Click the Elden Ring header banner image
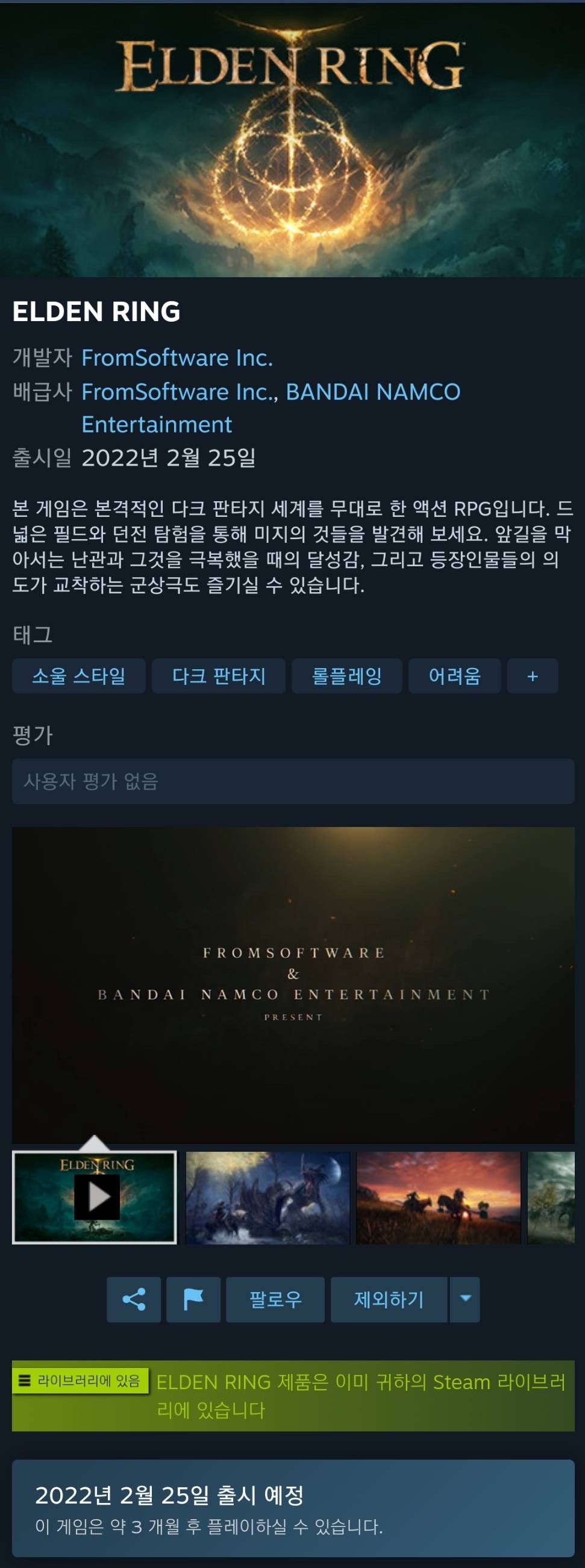The width and height of the screenshot is (585, 1568). click(292, 140)
